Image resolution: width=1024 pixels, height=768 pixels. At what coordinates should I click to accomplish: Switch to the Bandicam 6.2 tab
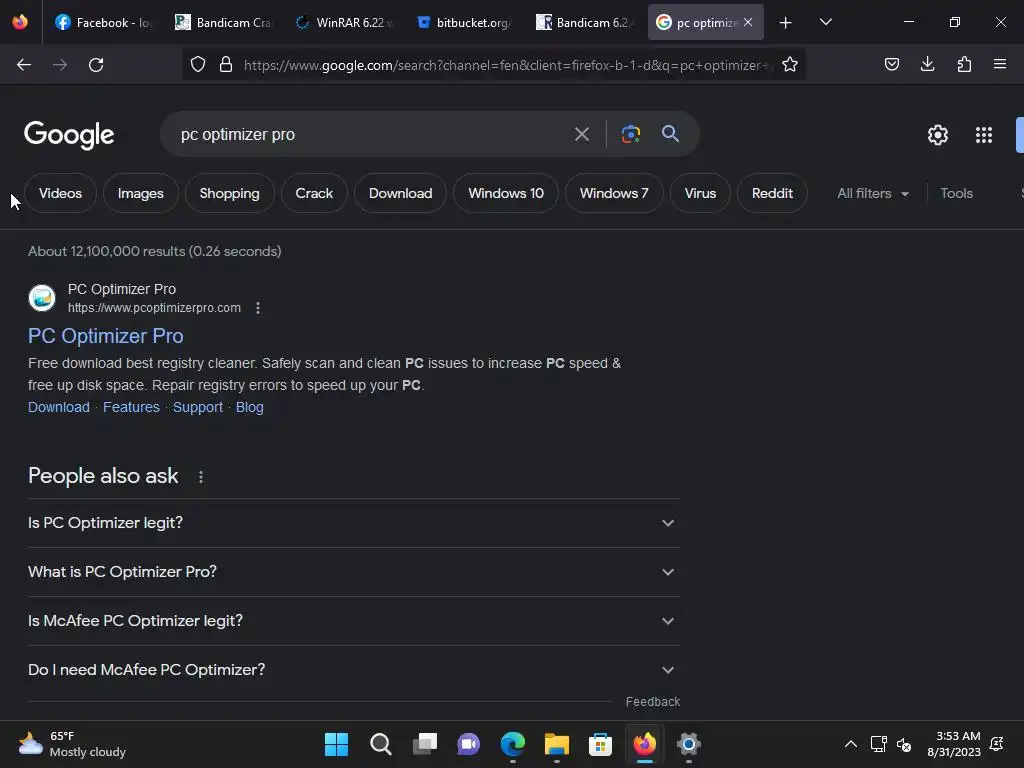(584, 23)
